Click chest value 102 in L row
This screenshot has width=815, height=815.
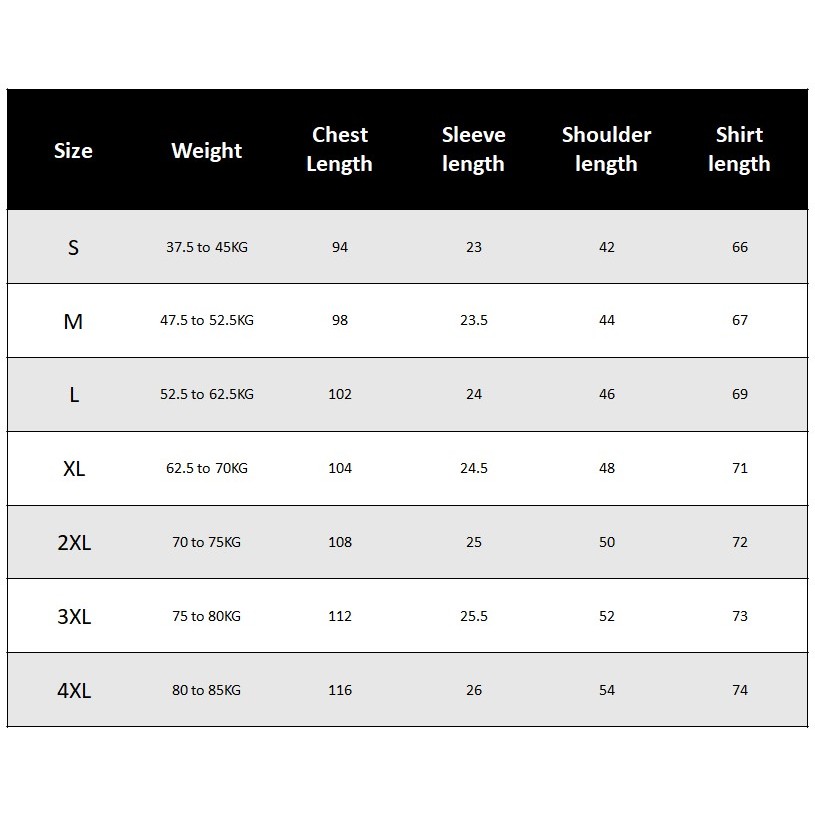340,394
